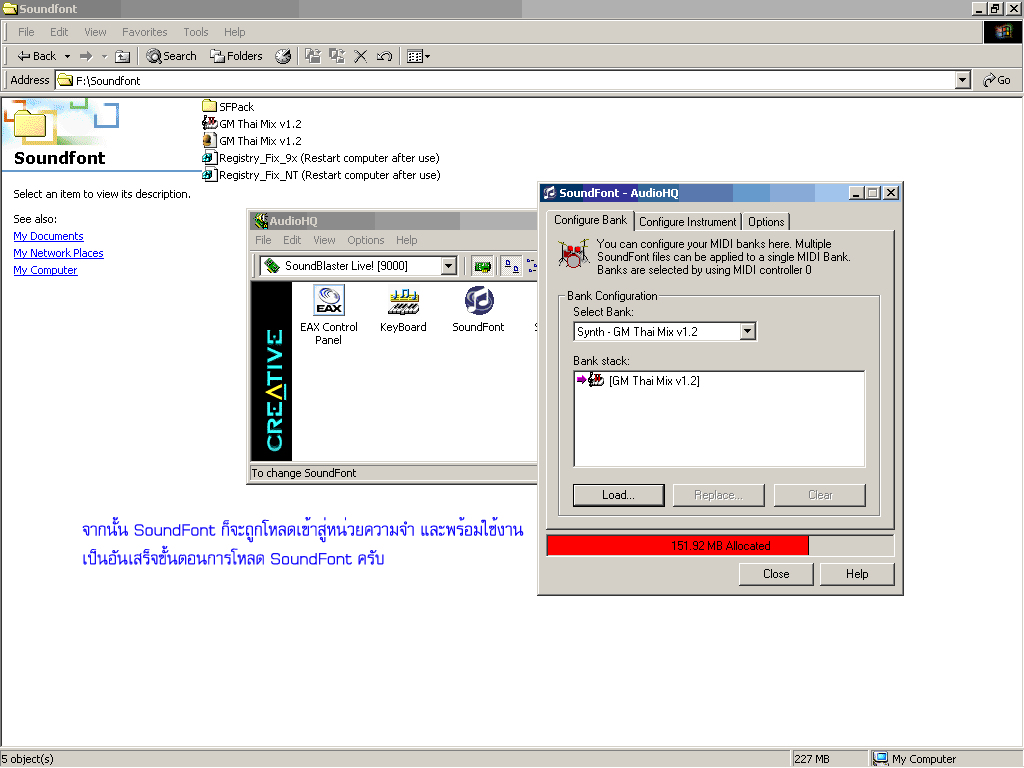Open the Explorer View menu
Image resolution: width=1024 pixels, height=768 pixels.
(x=95, y=32)
